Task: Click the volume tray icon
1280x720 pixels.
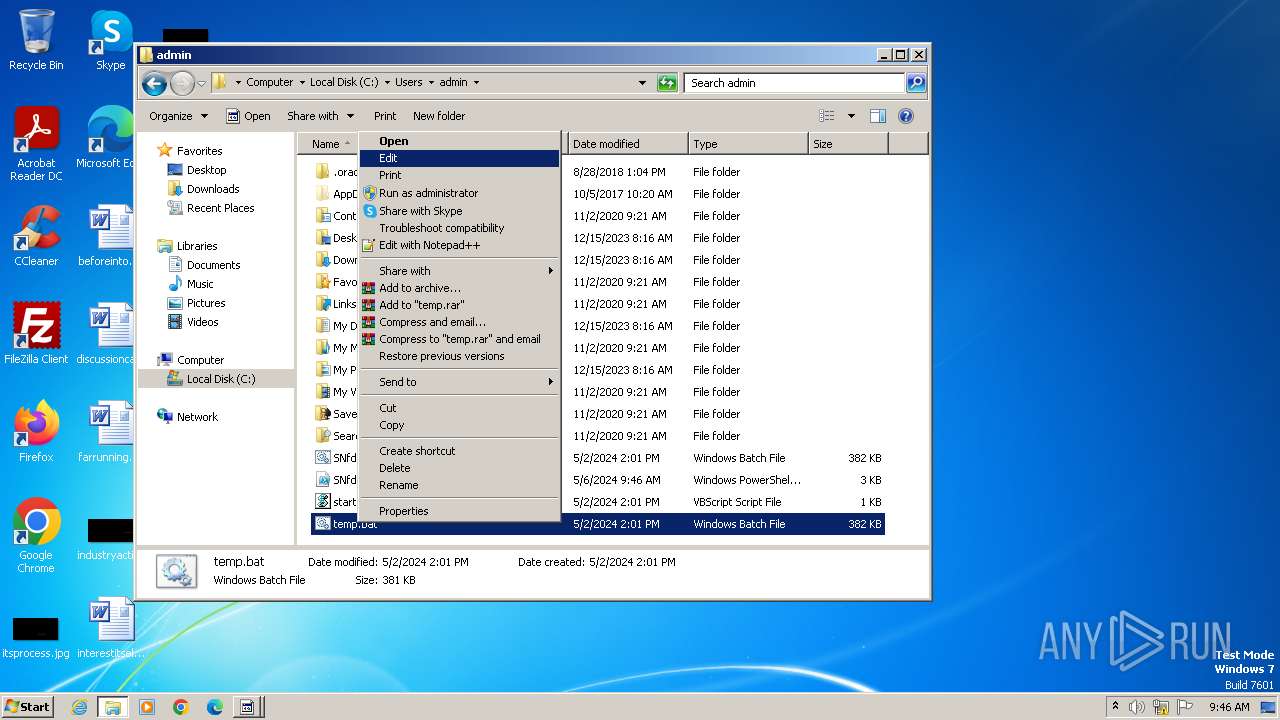Action: click(x=1137, y=707)
